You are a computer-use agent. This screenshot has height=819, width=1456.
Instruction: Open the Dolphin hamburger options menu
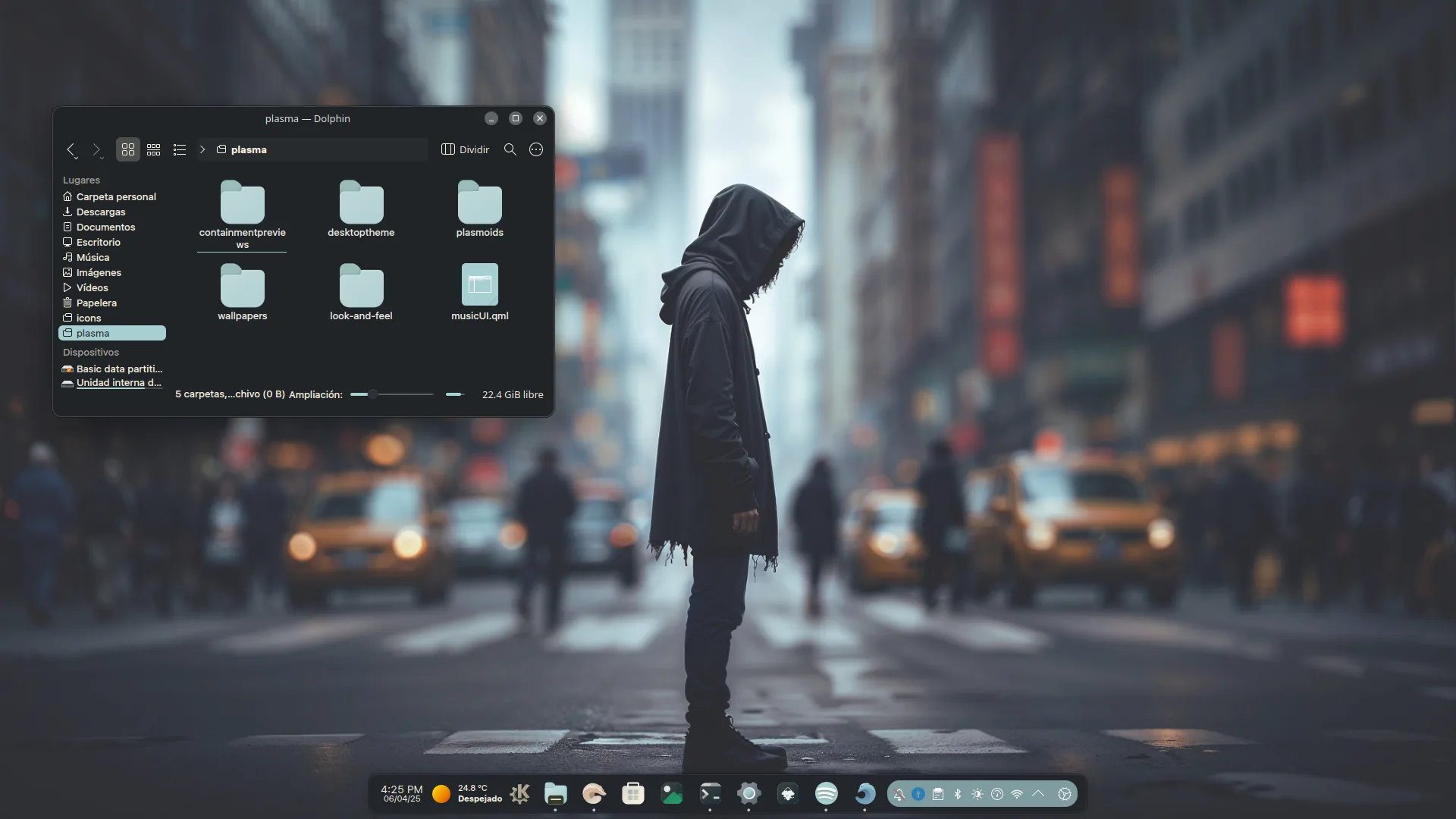[536, 149]
